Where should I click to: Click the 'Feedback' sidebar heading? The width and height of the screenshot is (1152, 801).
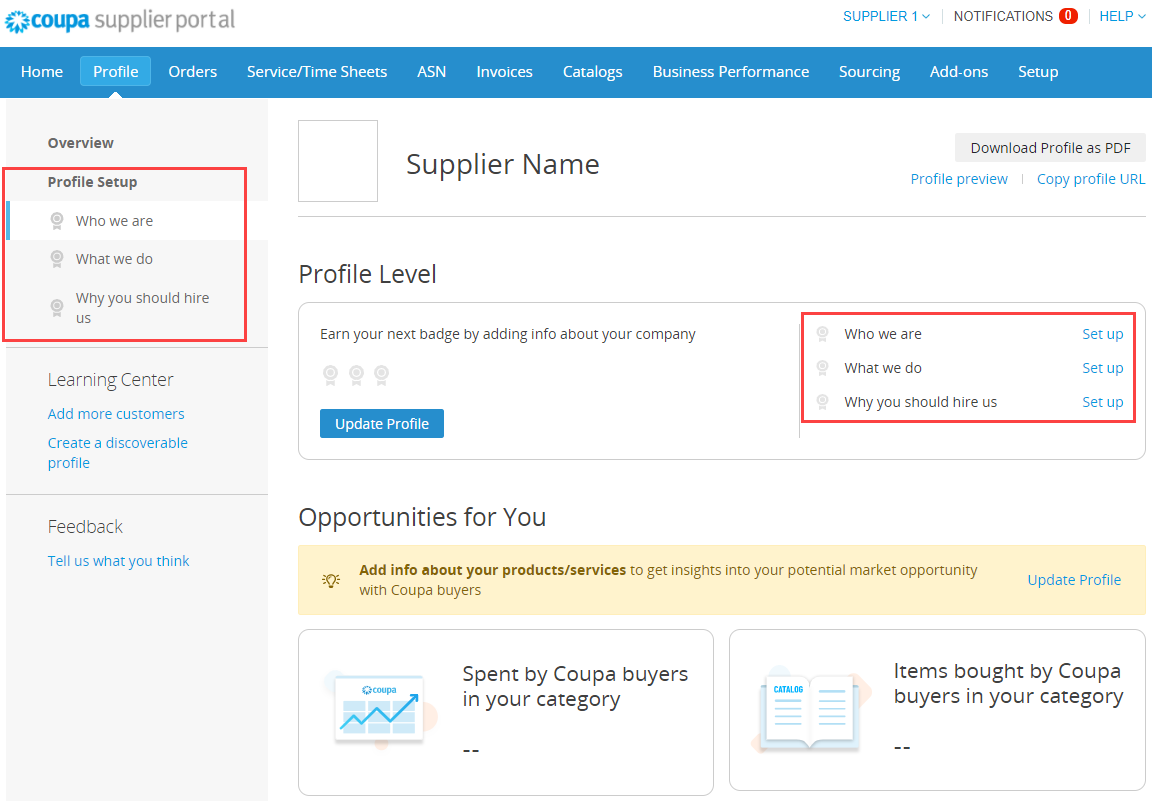85,527
